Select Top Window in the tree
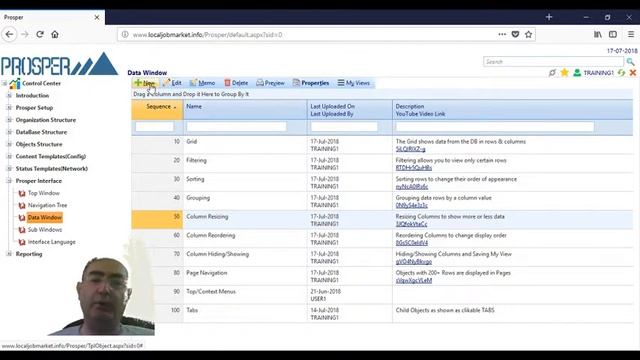 [44, 193]
